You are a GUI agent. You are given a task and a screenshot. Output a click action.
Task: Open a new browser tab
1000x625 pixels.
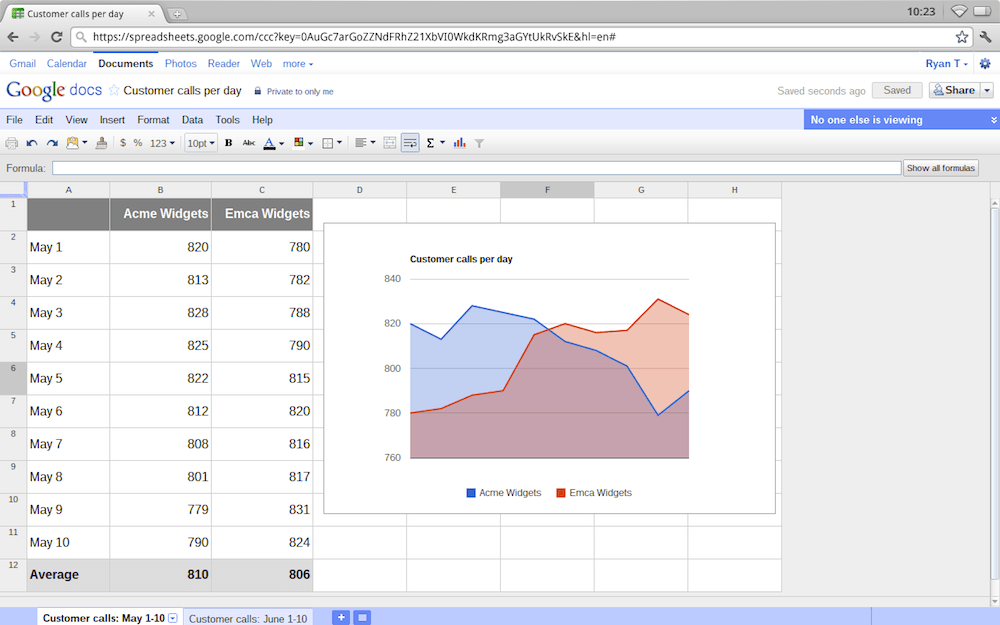click(177, 13)
